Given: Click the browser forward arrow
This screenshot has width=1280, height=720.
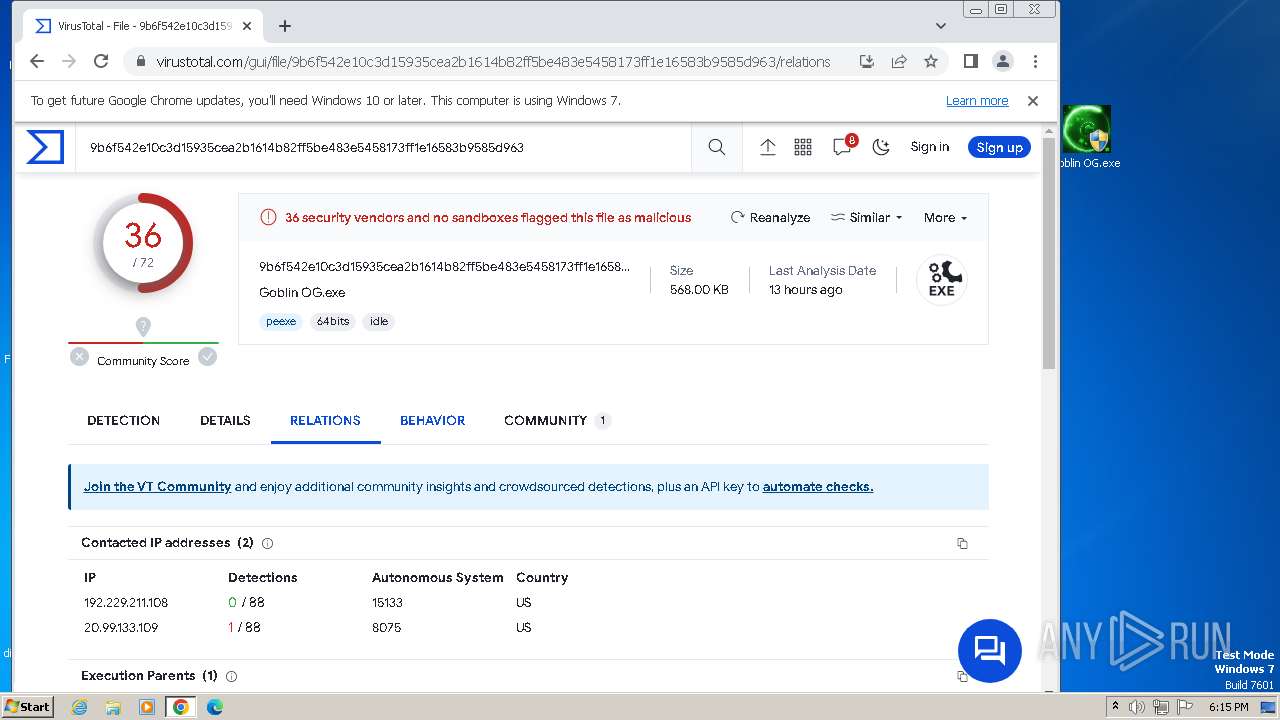Looking at the screenshot, I should click(x=69, y=61).
